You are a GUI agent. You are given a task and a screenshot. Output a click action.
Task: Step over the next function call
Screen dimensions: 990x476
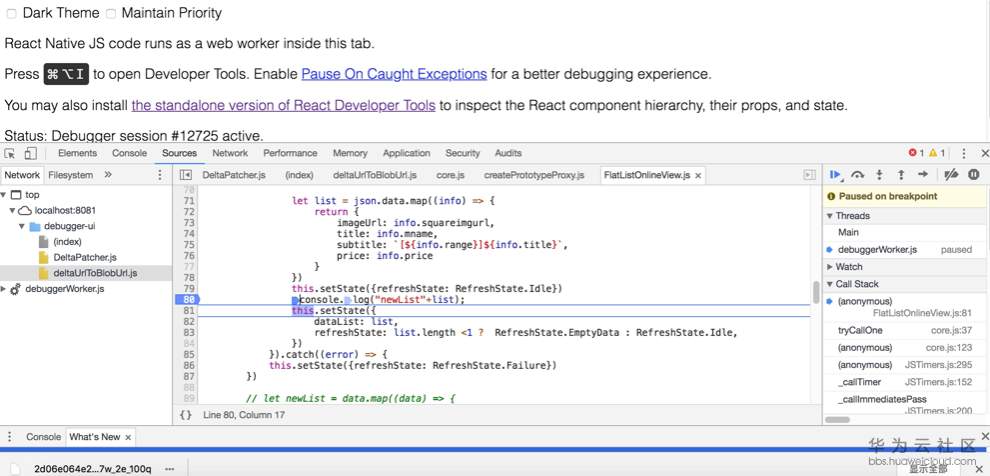(x=857, y=175)
